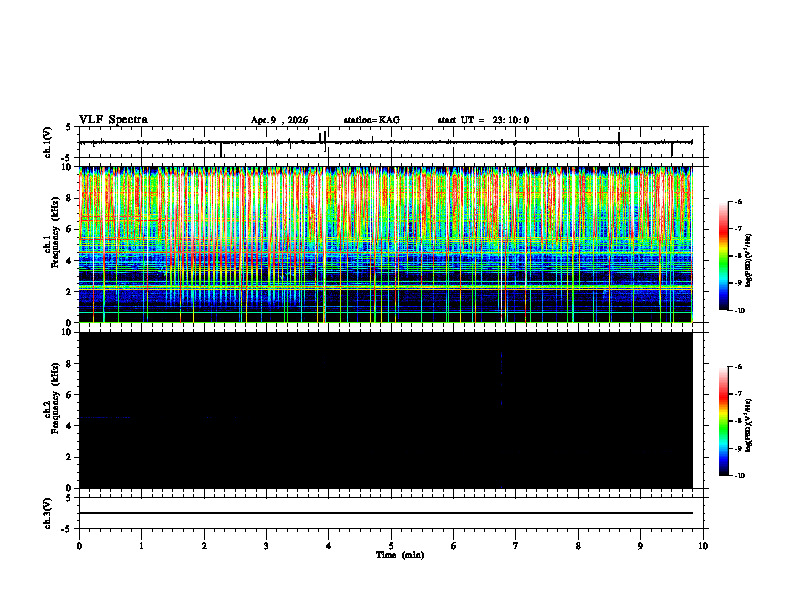Click the "7" tick on the time axis
Viewport: 792px width, 612px height.
point(516,546)
